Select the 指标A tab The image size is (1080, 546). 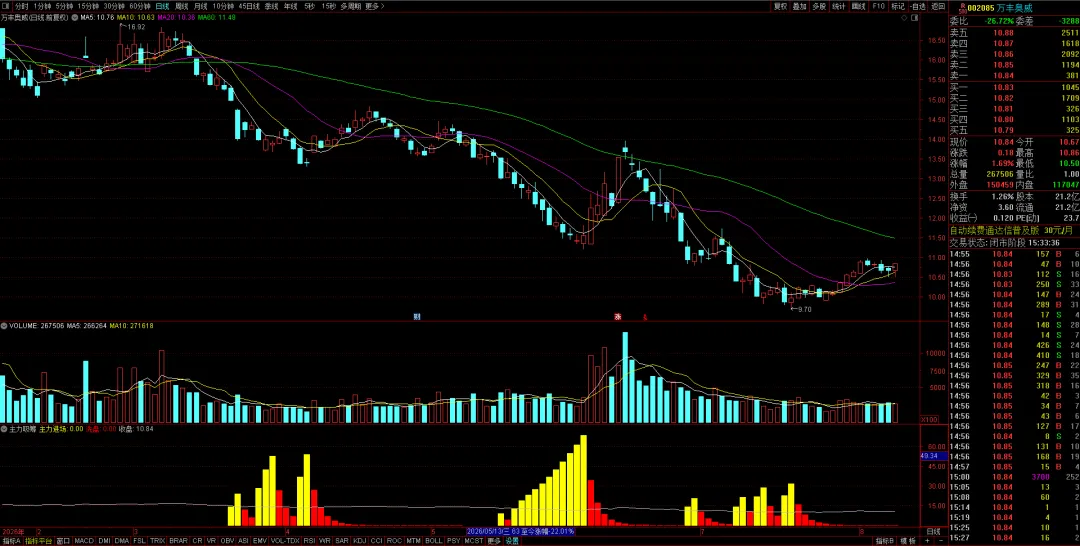tap(10, 541)
